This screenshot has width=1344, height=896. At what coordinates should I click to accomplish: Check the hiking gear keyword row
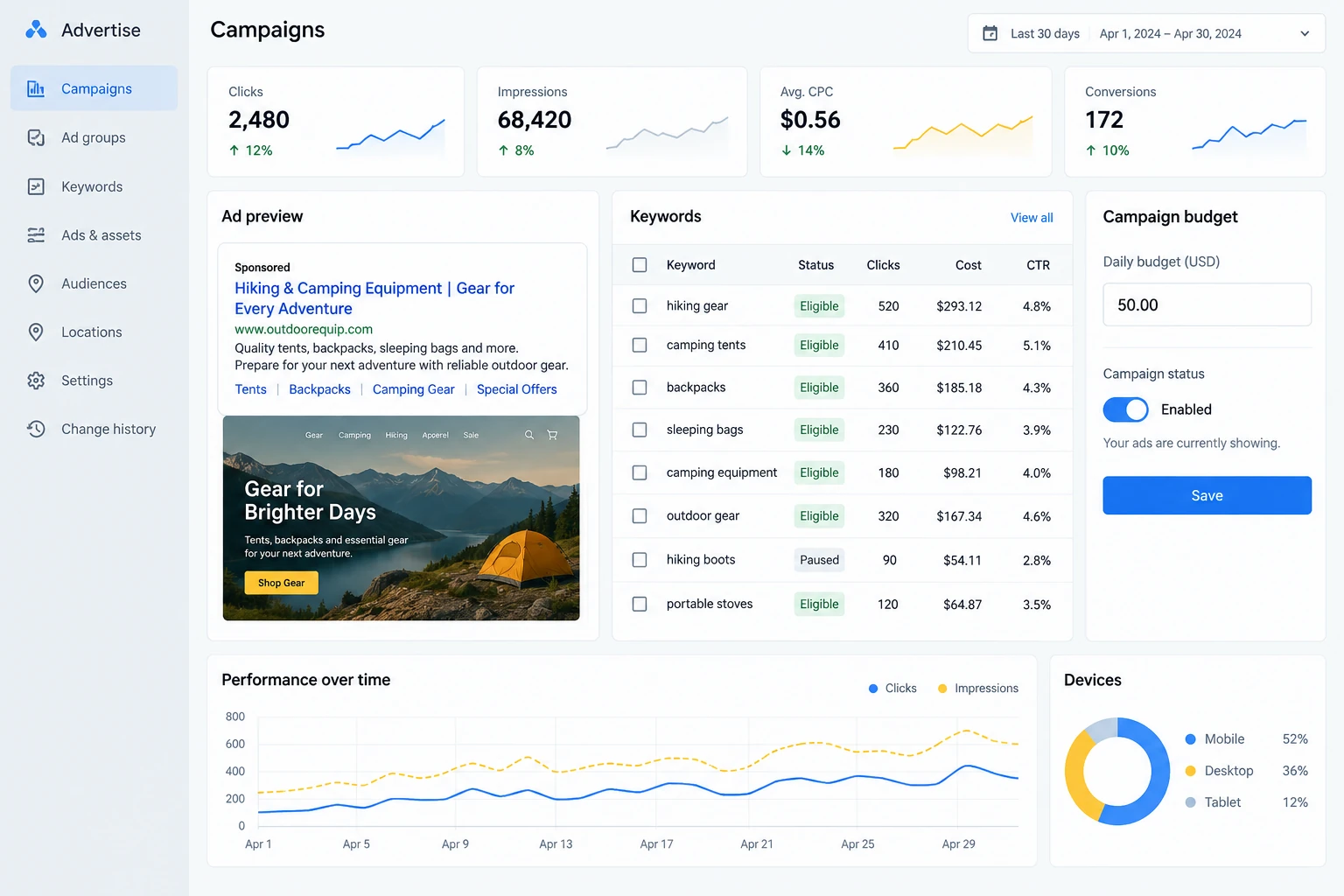pyautogui.click(x=640, y=306)
